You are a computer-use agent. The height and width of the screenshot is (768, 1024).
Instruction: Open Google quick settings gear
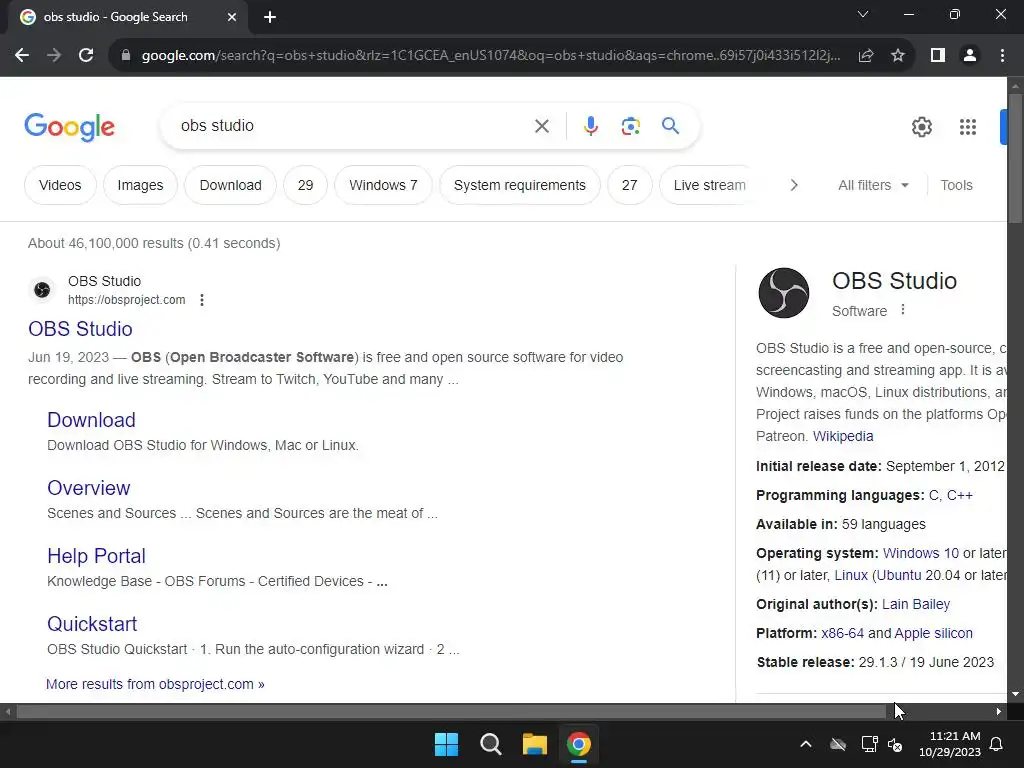click(x=921, y=127)
